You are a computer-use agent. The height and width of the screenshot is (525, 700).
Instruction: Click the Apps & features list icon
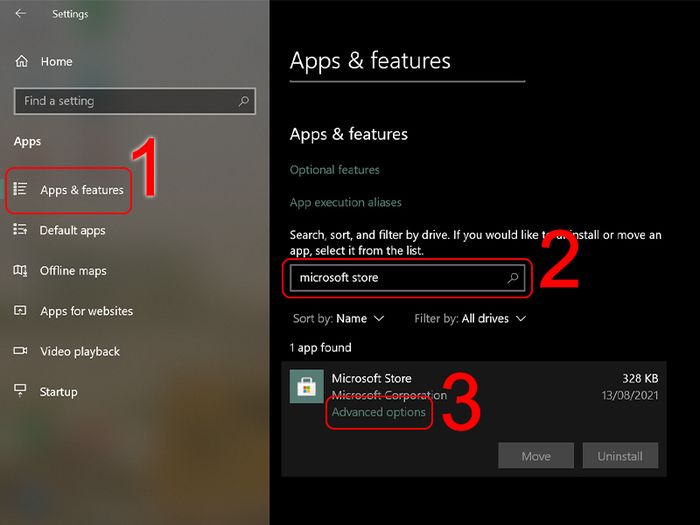pyautogui.click(x=20, y=189)
